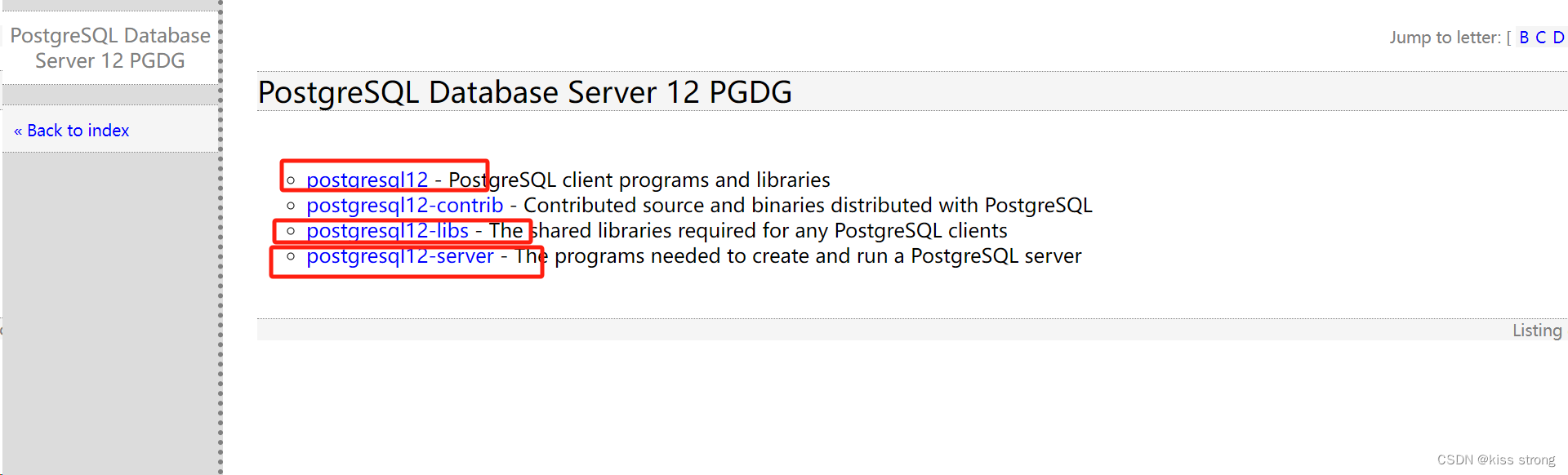1568x475 pixels.
Task: Click the bullet beside postgresql12-libs
Action: (x=290, y=229)
